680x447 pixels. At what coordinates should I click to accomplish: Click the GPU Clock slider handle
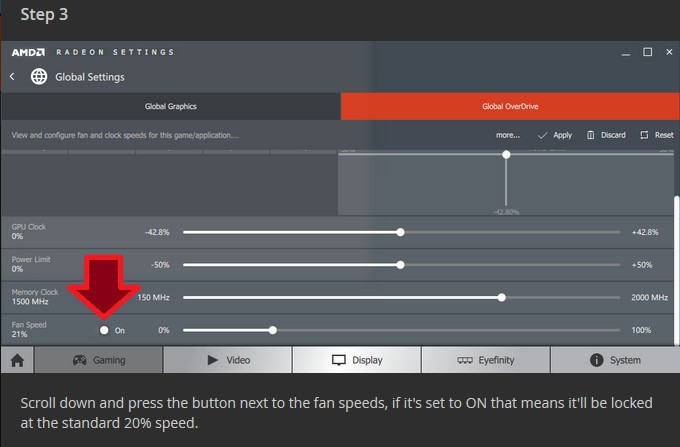click(401, 232)
